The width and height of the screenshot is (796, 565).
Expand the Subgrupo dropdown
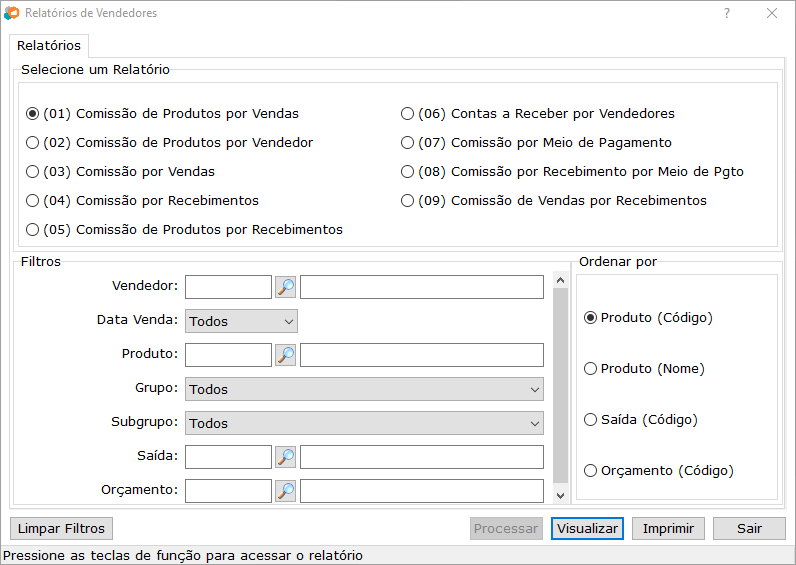tap(364, 423)
